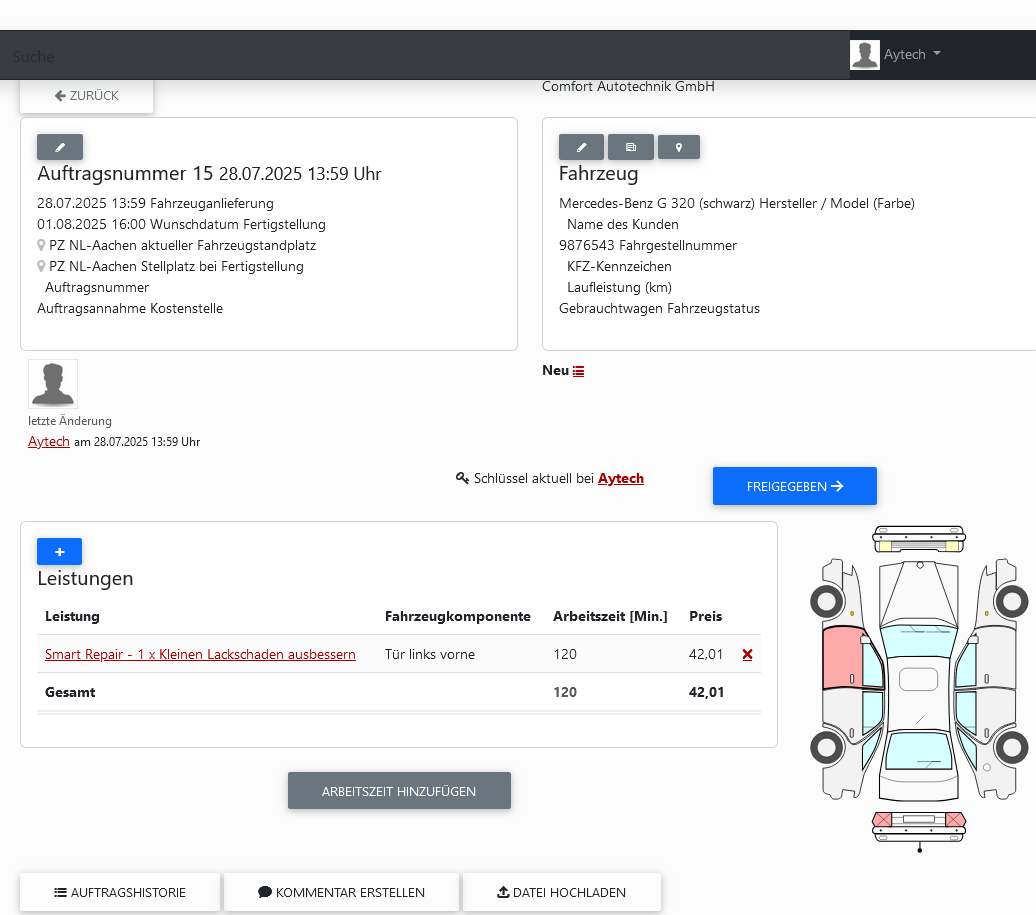1036x915 pixels.
Task: Open the Smart Repair service link
Action: [x=200, y=654]
